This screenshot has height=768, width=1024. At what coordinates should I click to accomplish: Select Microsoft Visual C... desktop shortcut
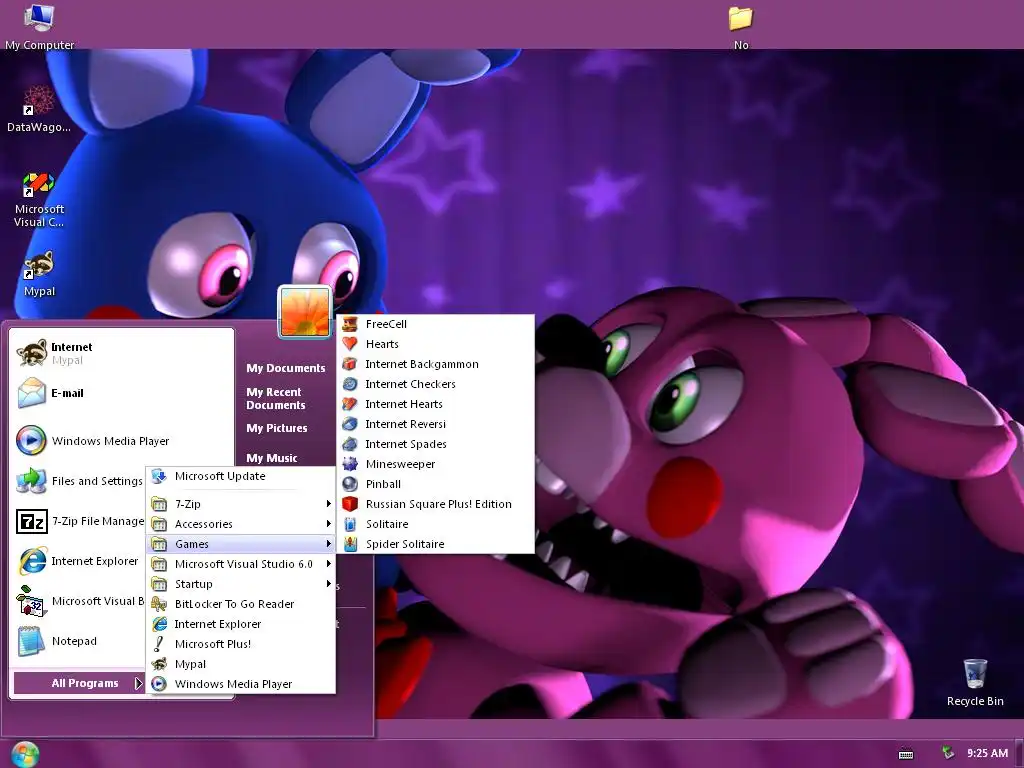39,200
